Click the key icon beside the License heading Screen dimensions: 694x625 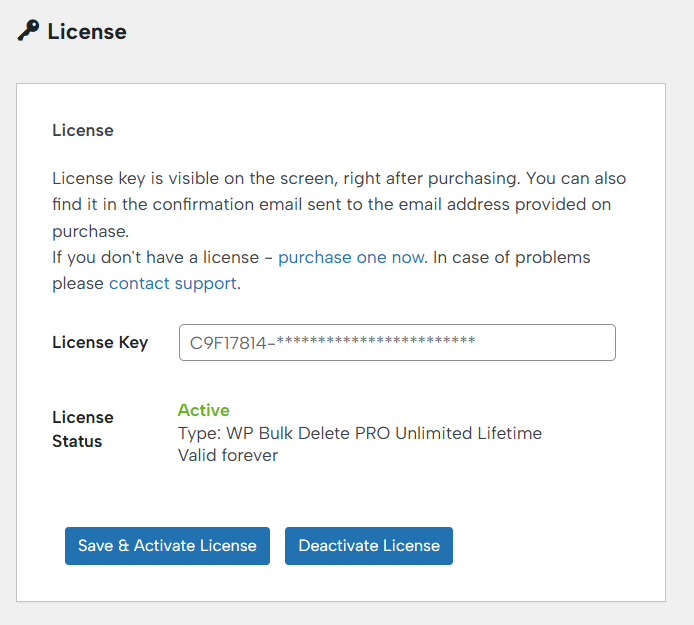click(x=28, y=31)
